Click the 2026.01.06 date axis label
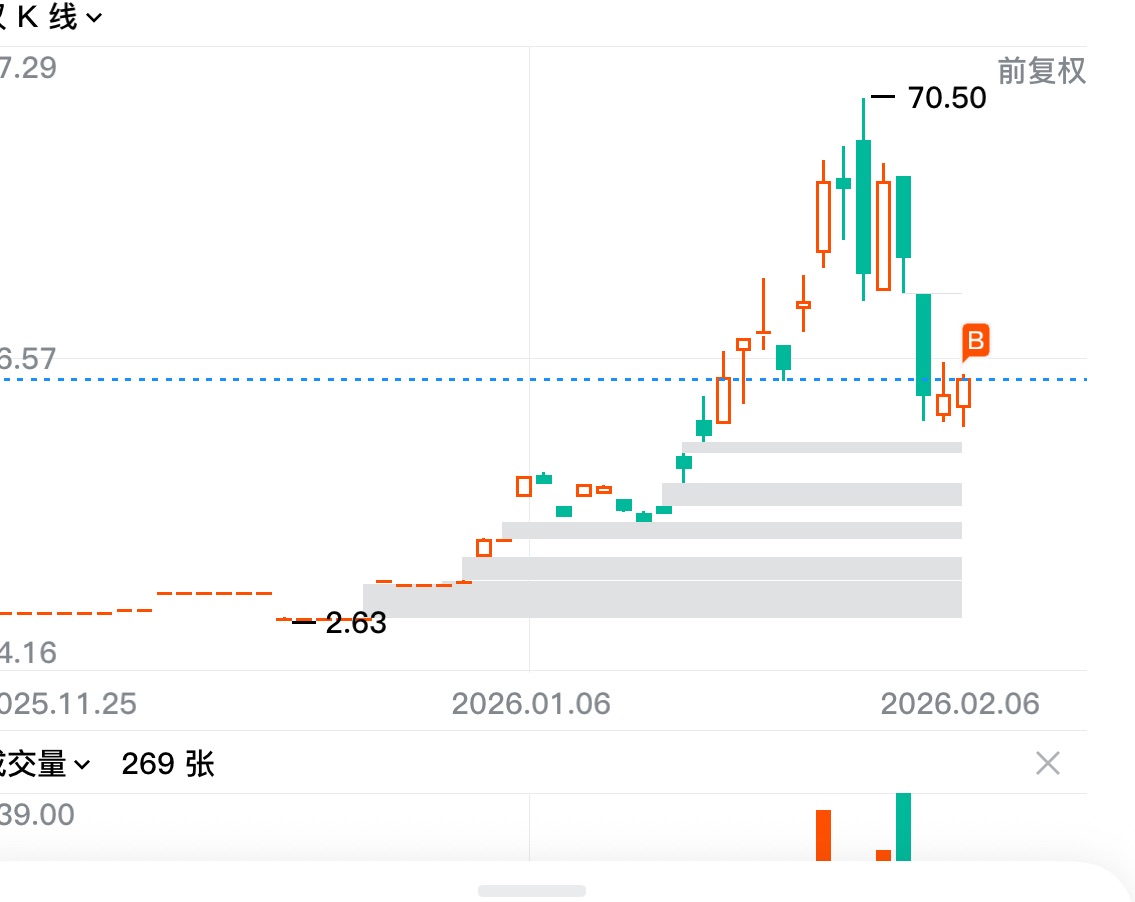 point(530,704)
